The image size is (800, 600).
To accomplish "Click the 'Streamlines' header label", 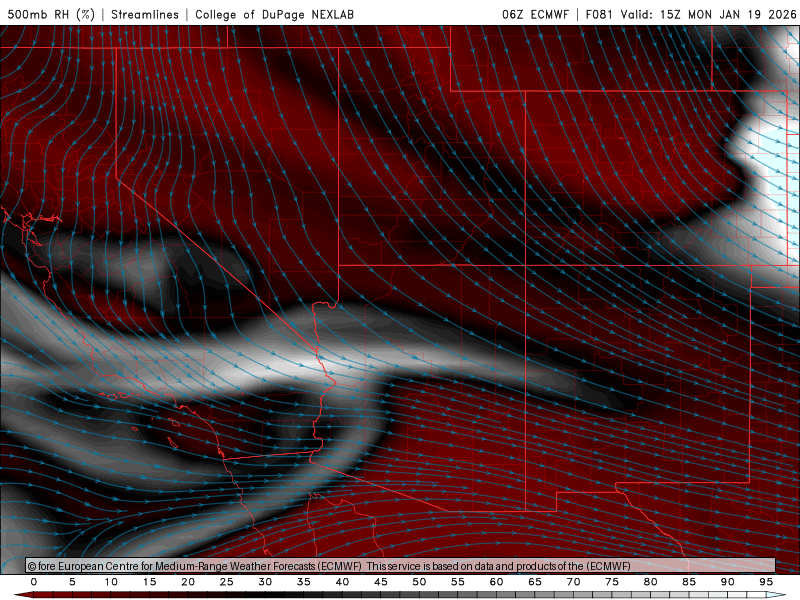I will (145, 14).
